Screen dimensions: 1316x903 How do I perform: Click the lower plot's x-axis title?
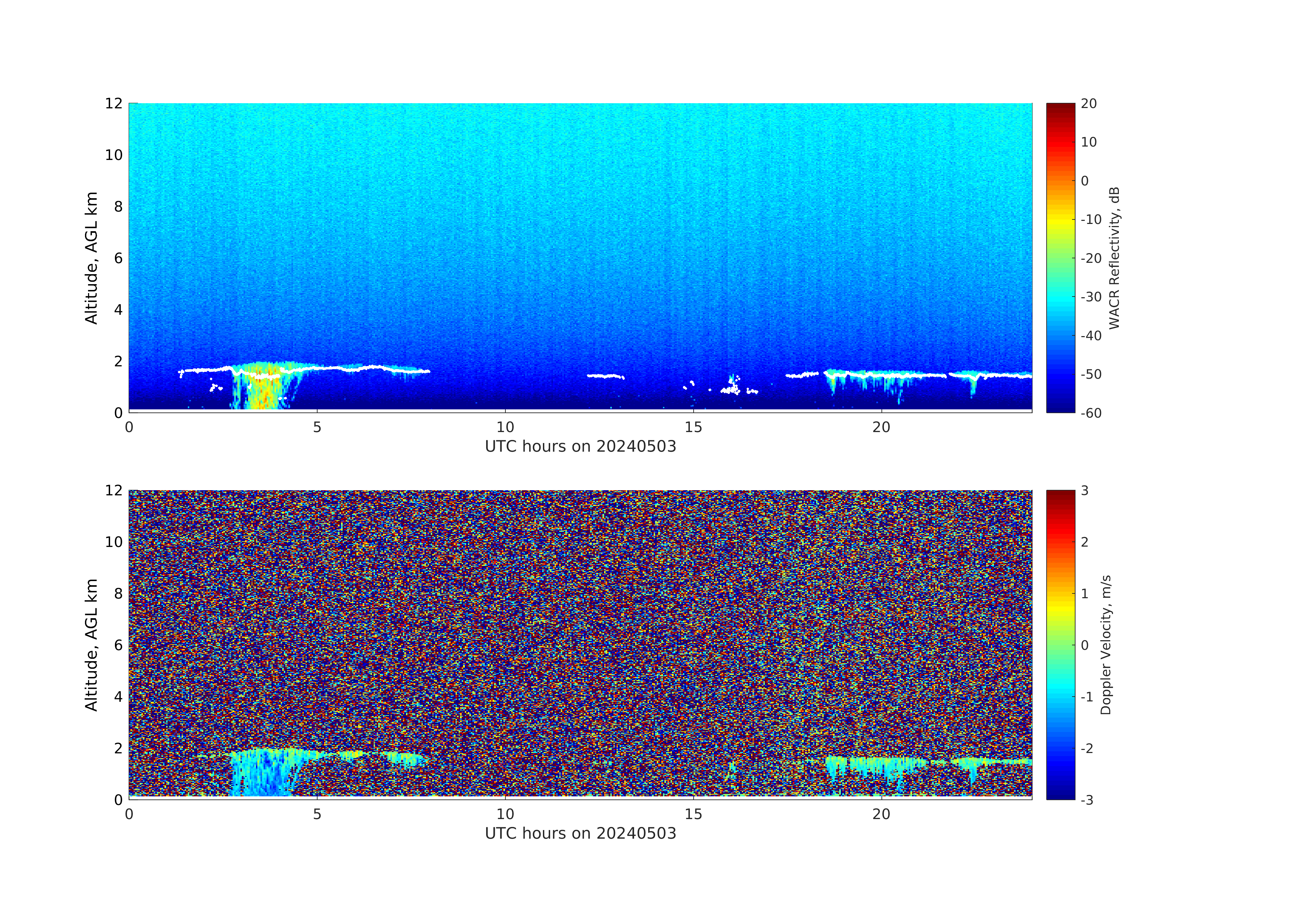[580, 834]
